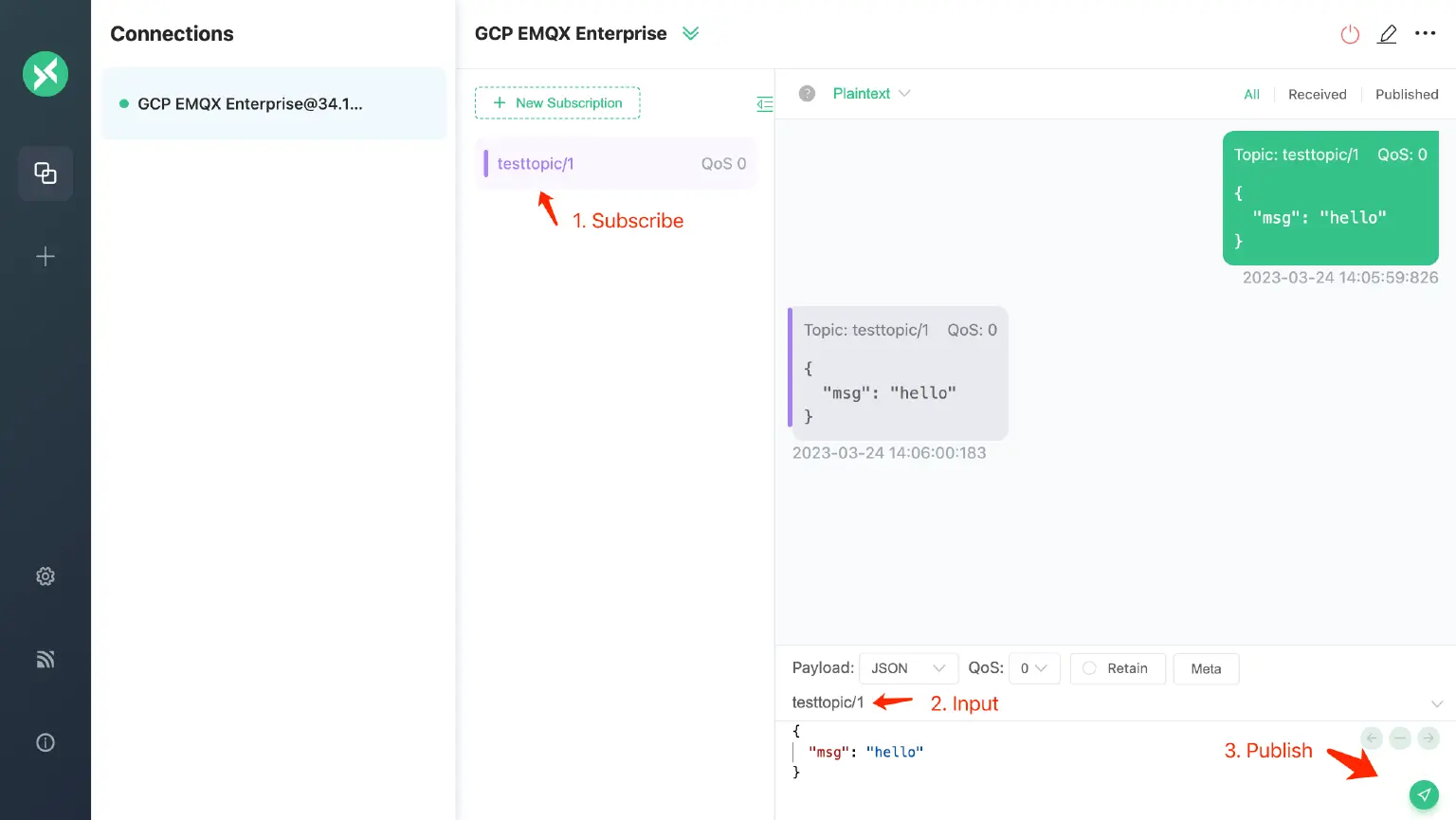The height and width of the screenshot is (820, 1456).
Task: Open the Plaintext format dropdown
Action: [x=870, y=94]
